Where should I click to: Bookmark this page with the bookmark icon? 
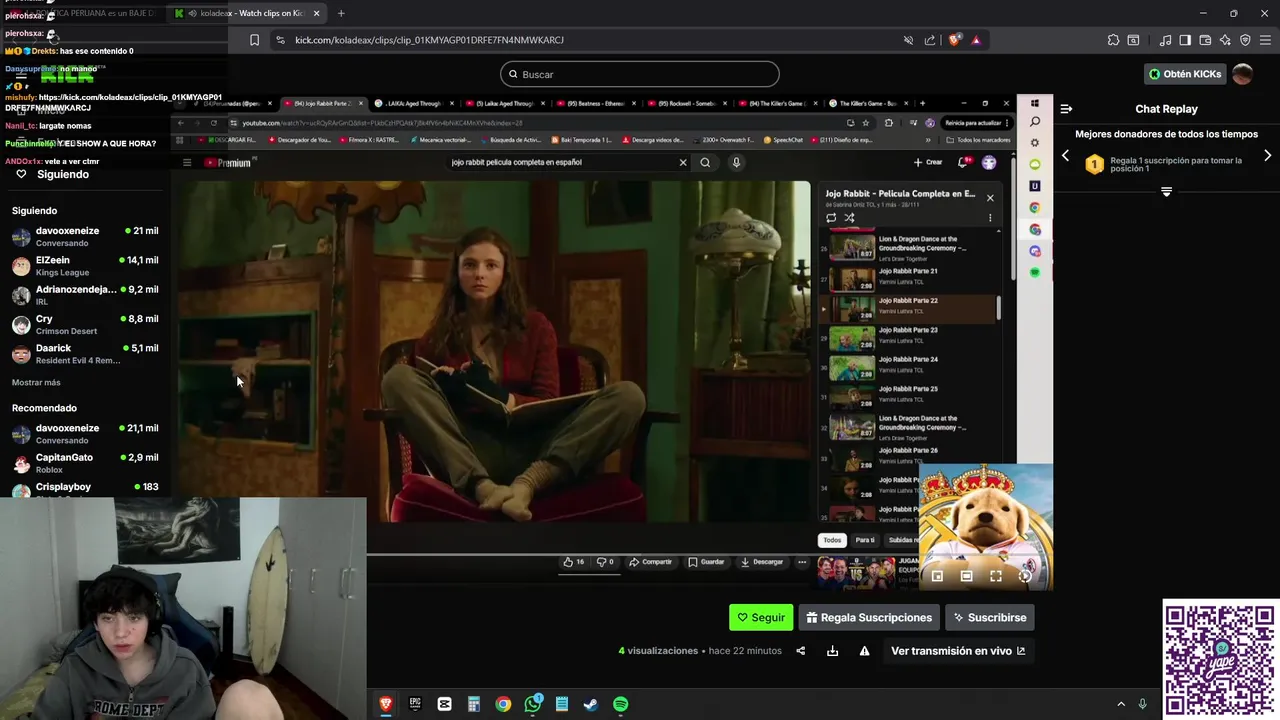click(x=254, y=40)
